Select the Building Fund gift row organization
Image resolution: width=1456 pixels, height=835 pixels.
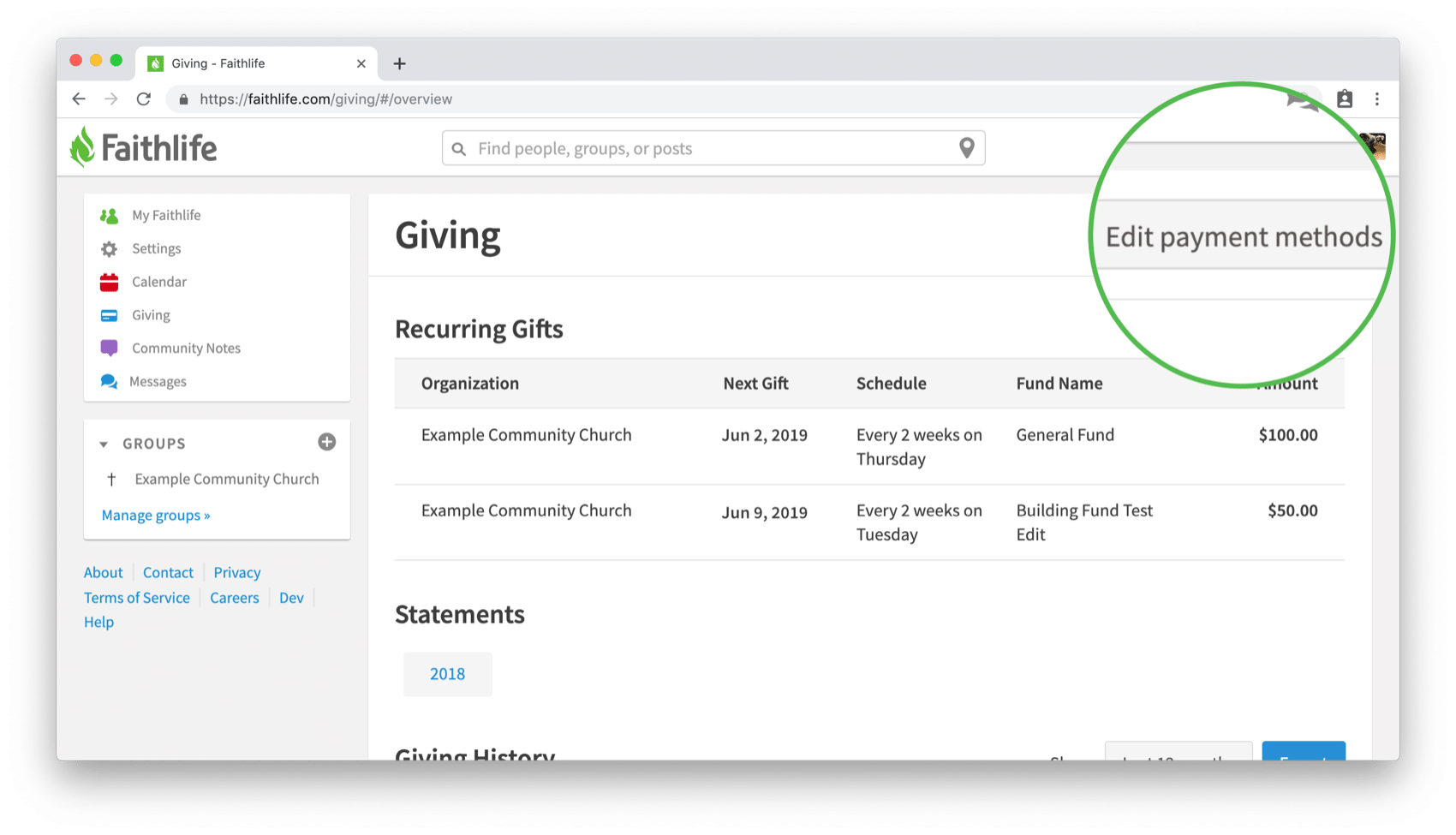pos(527,510)
